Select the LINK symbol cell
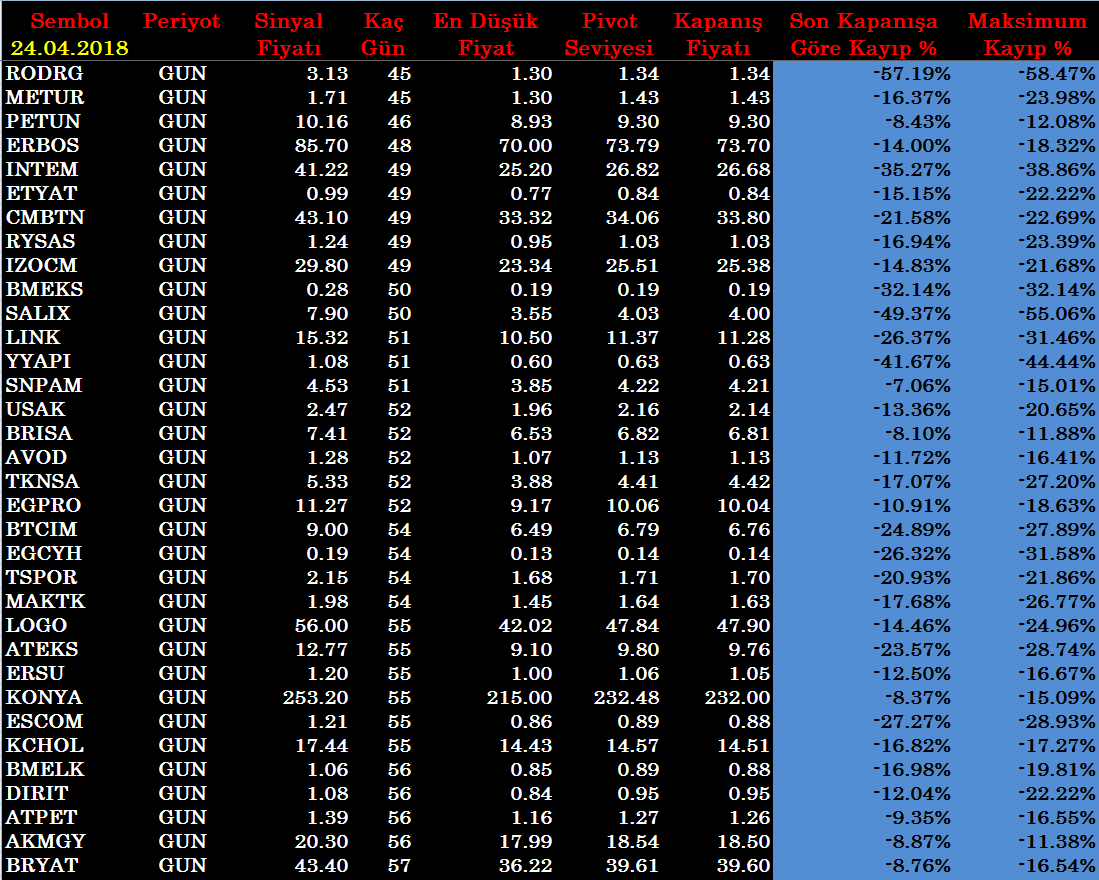The width and height of the screenshot is (1099, 880). (x=33, y=337)
